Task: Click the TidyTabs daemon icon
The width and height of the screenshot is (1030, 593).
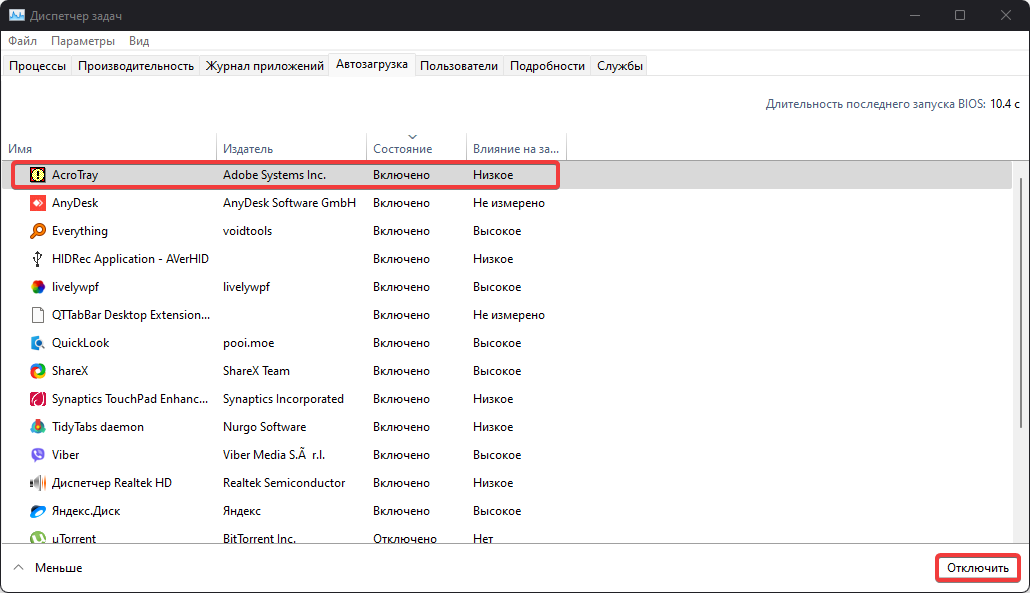Action: click(x=38, y=427)
